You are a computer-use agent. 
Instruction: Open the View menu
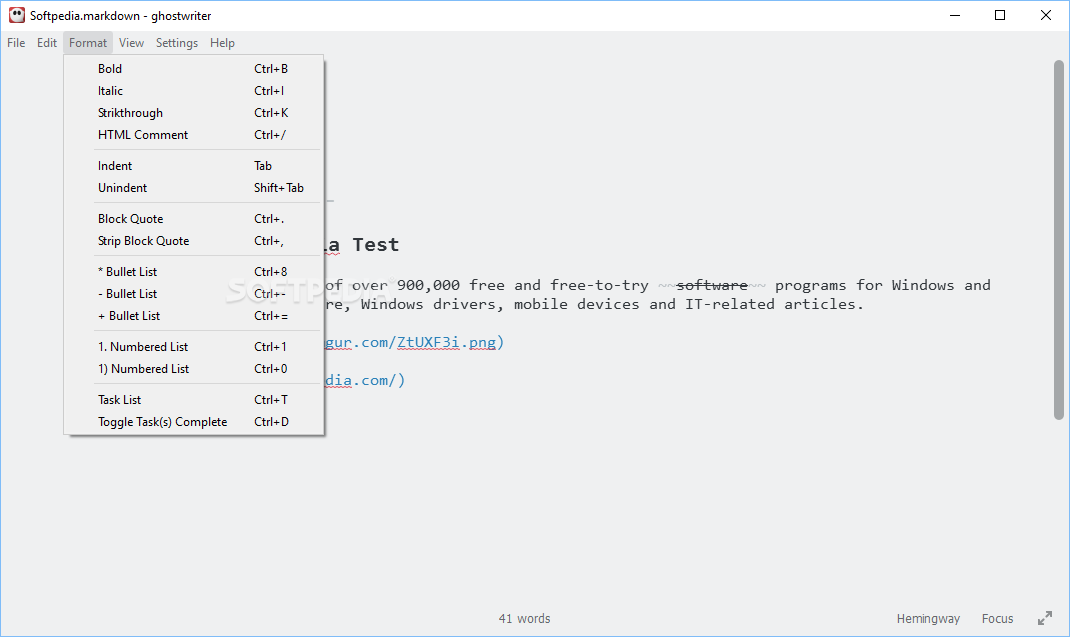131,42
